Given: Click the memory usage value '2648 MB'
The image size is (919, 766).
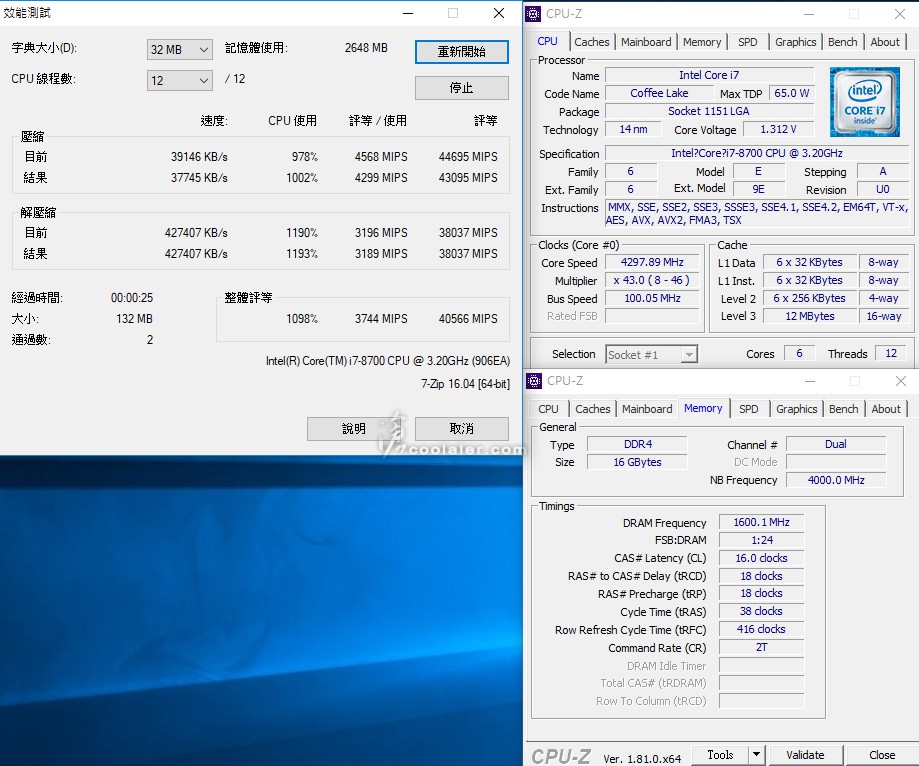Looking at the screenshot, I should 366,48.
